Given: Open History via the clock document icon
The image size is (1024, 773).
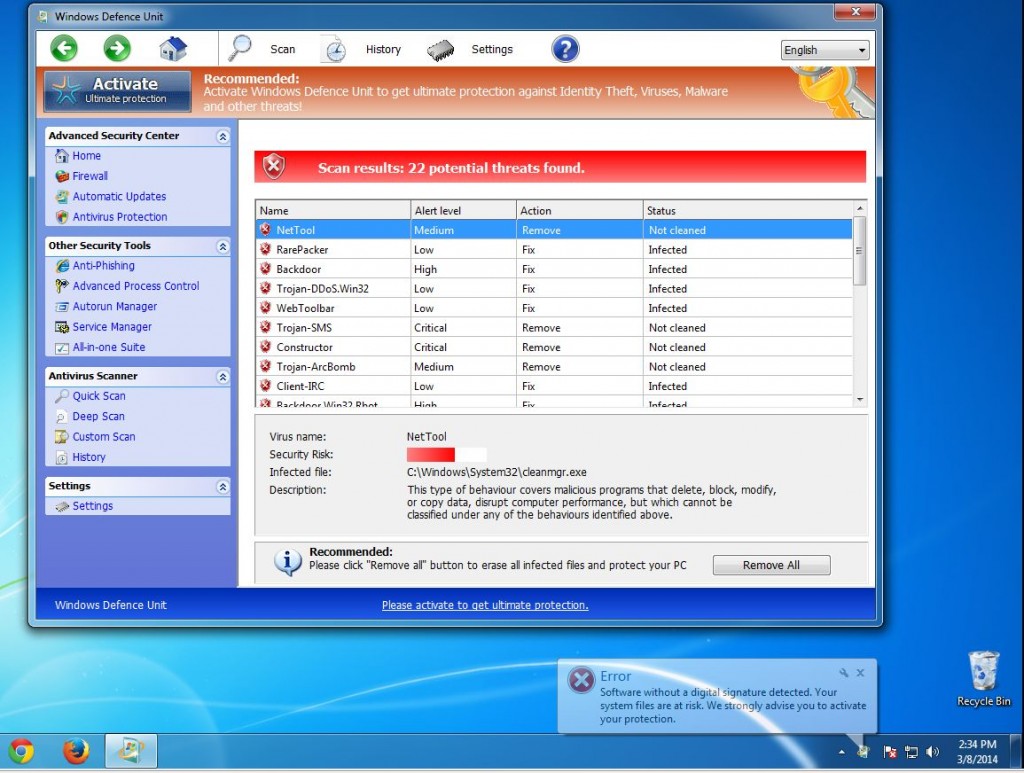Looking at the screenshot, I should point(334,49).
